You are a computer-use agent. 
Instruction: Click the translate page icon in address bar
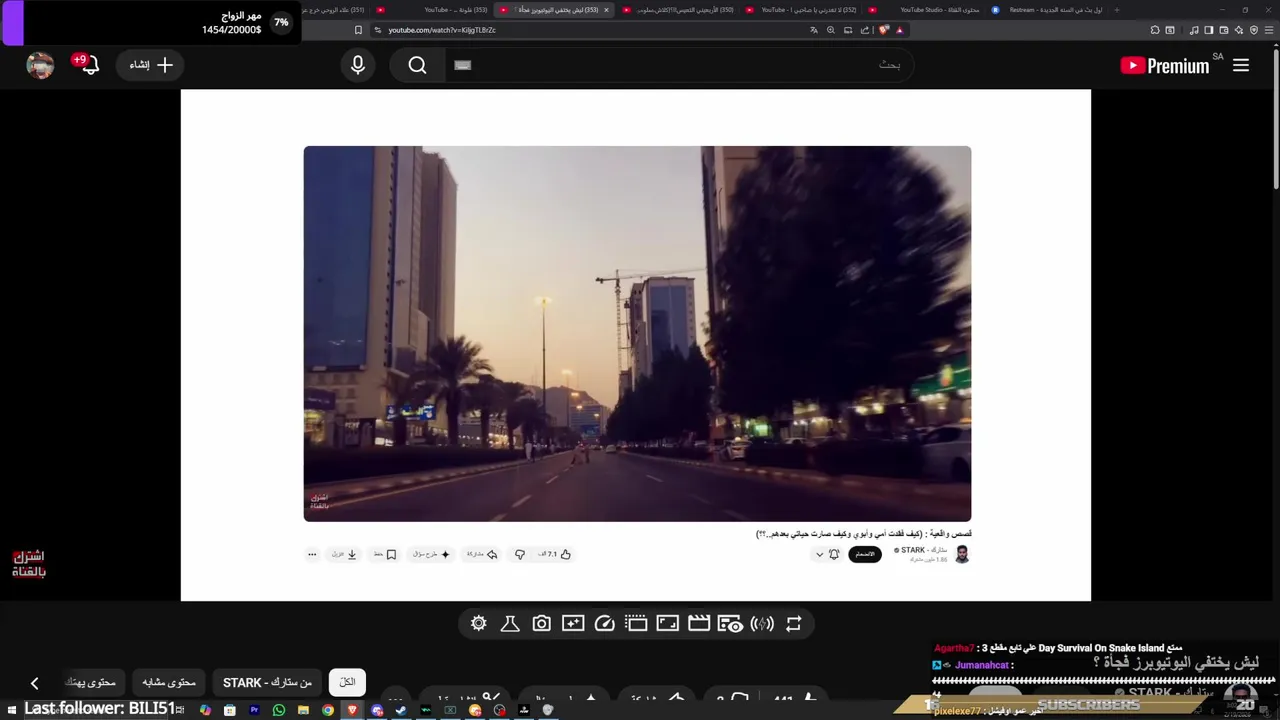814,30
